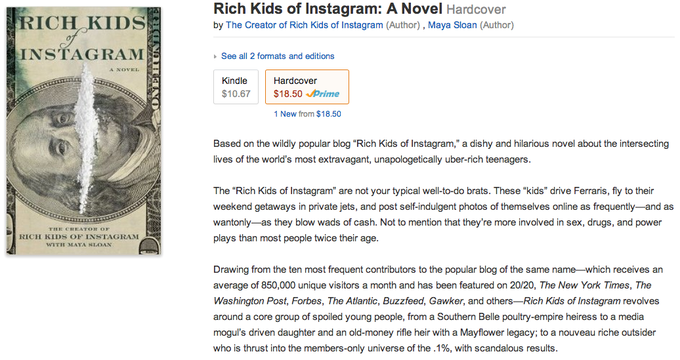Click the Prime logo icon
The height and width of the screenshot is (360, 680).
(323, 94)
